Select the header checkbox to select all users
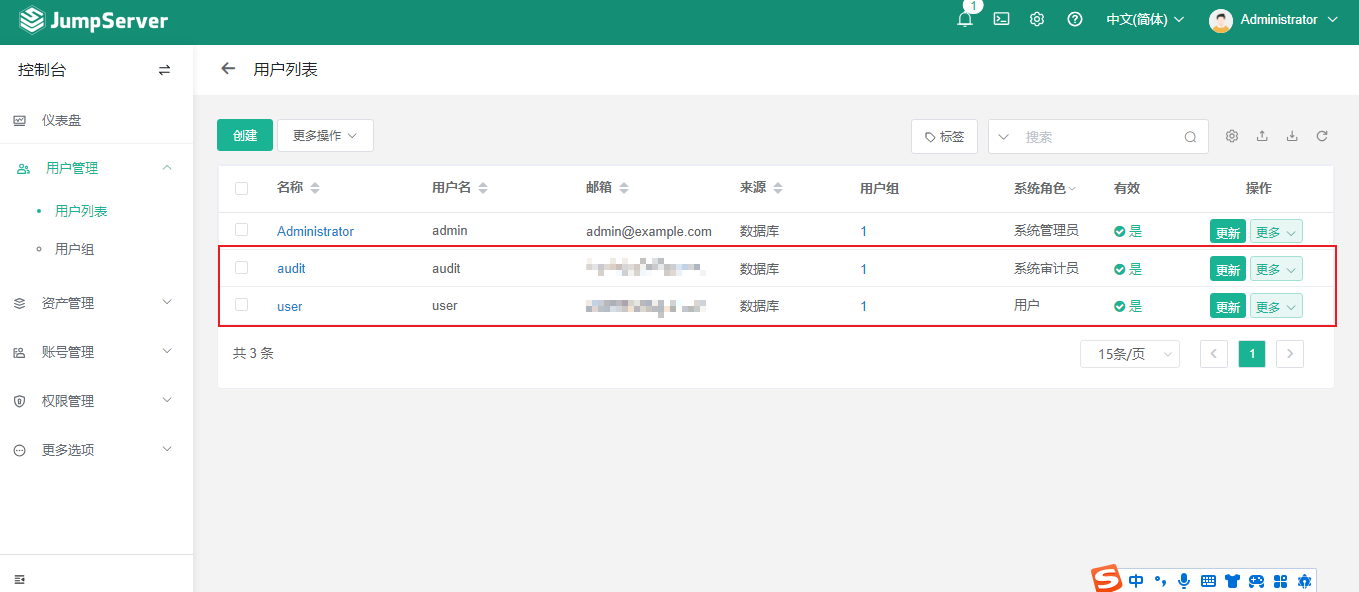Viewport: 1359px width, 592px height. (x=241, y=188)
